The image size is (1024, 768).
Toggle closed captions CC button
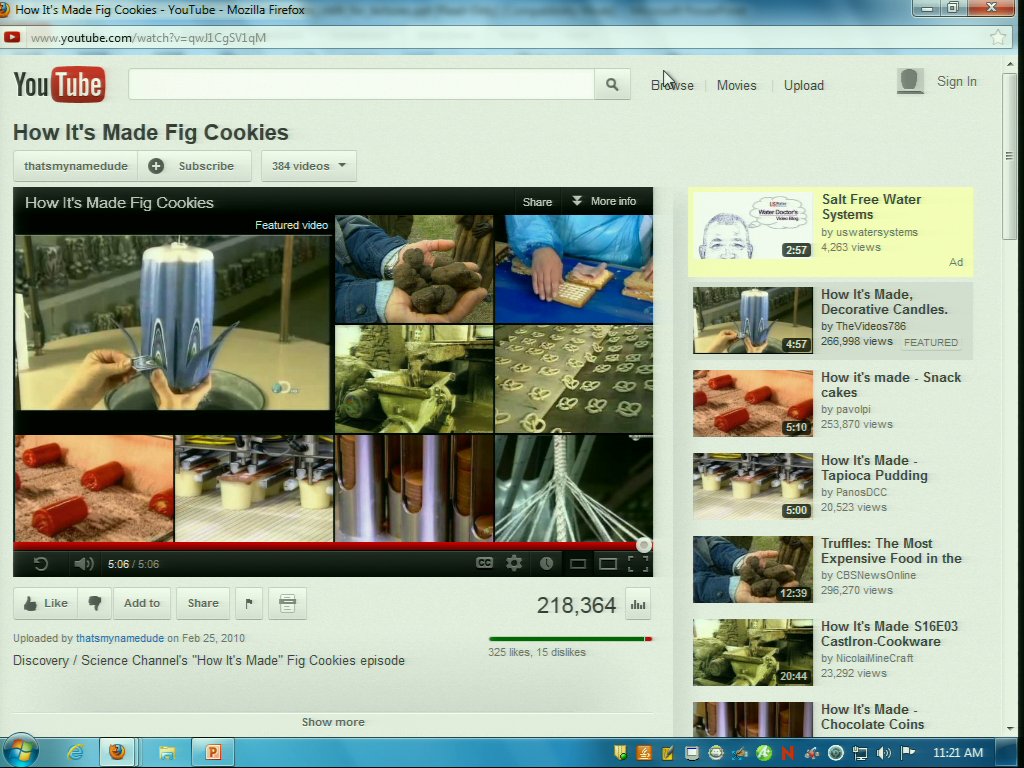(484, 563)
